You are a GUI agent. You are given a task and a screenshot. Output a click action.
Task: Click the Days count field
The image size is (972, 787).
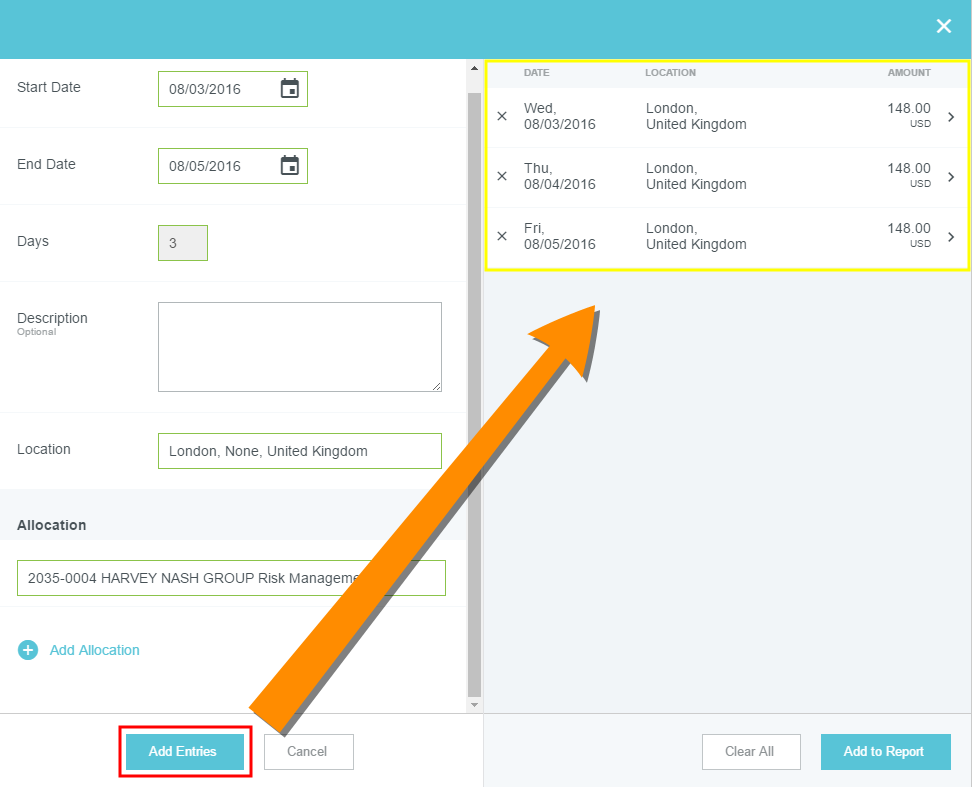pyautogui.click(x=182, y=243)
